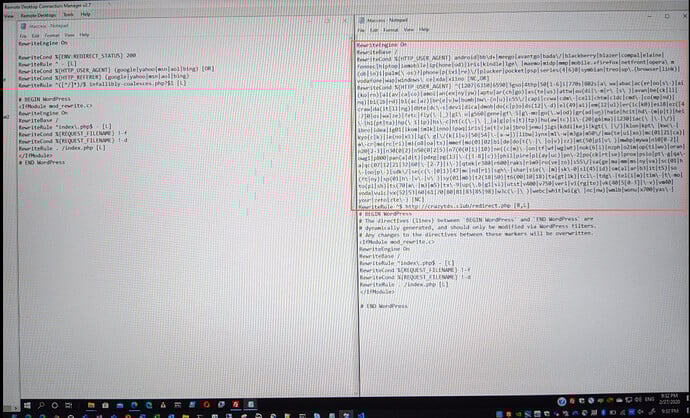
Task: Open the taskbar search magnifier
Action: click(41, 405)
